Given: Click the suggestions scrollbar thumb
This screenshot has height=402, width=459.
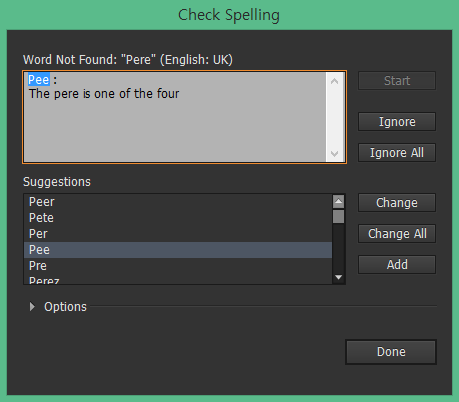Looking at the screenshot, I should pyautogui.click(x=338, y=216).
